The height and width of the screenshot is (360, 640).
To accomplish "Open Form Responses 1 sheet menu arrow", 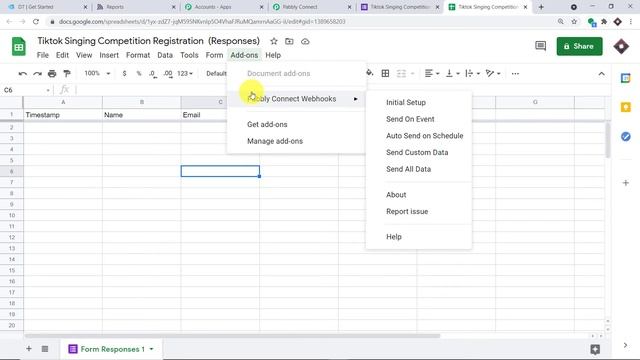I will click(151, 349).
